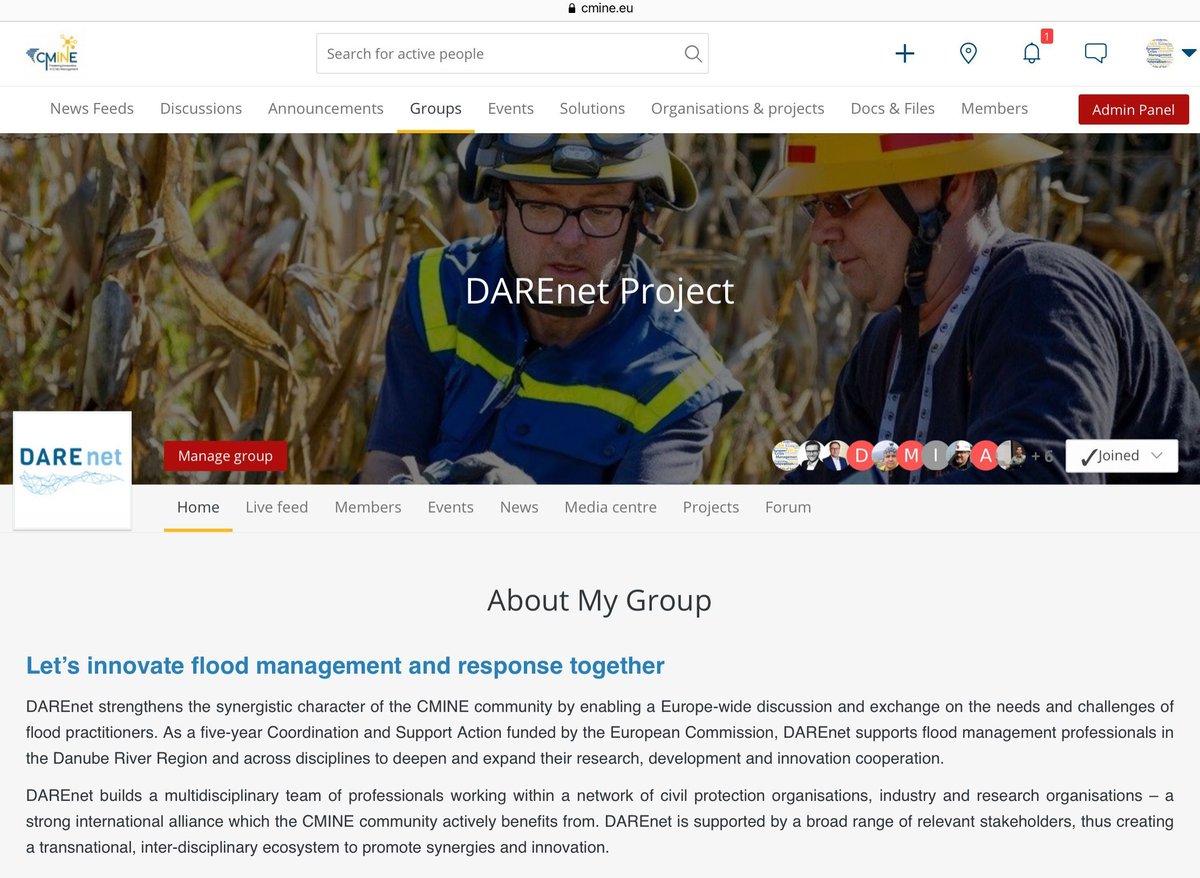The image size is (1200, 878).
Task: Open Events in main navigation
Action: tap(511, 109)
